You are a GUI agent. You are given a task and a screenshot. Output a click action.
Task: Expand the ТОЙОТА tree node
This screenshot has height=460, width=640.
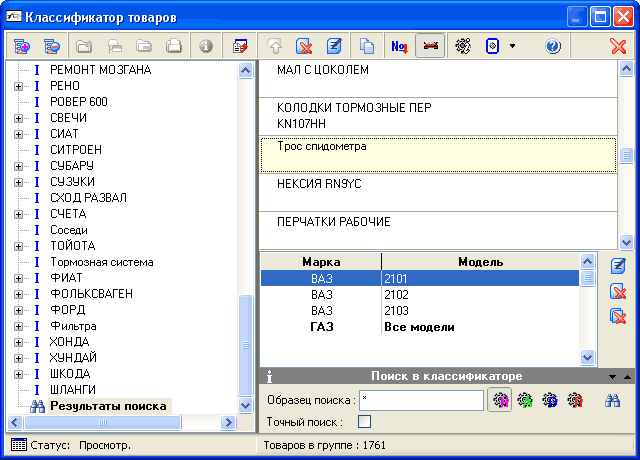pos(18,246)
